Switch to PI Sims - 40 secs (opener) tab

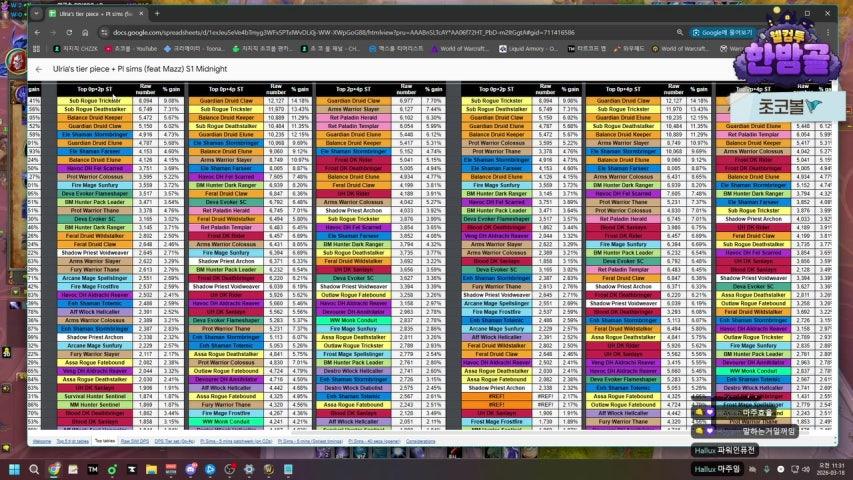click(x=374, y=441)
